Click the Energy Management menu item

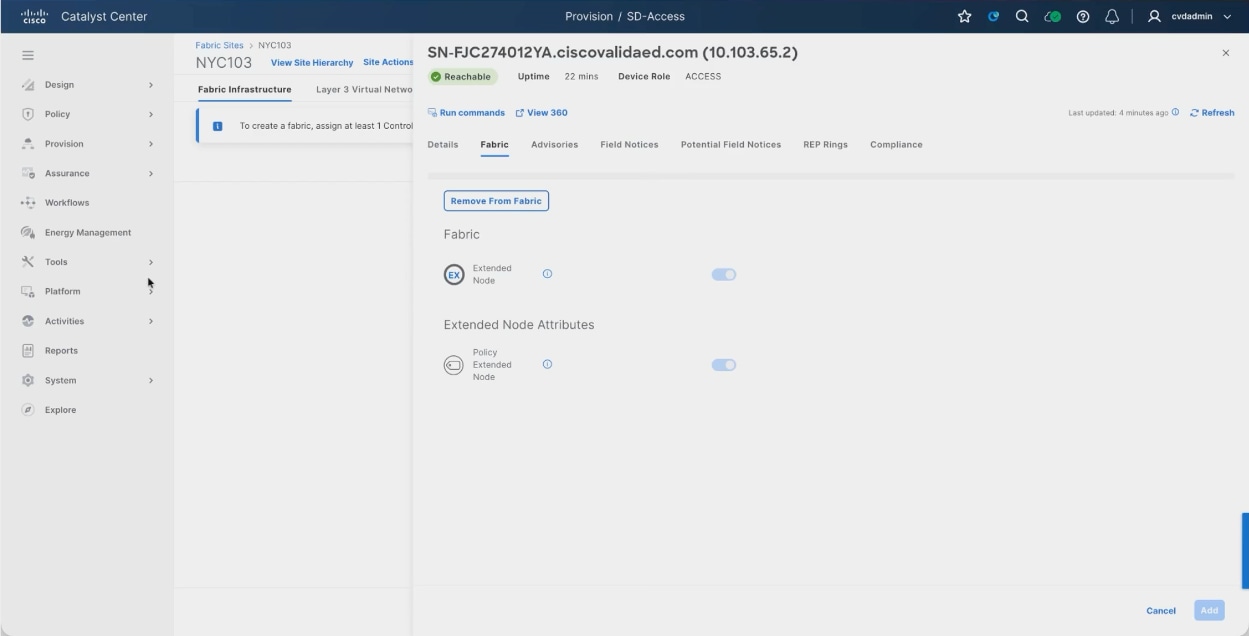[x=88, y=233]
